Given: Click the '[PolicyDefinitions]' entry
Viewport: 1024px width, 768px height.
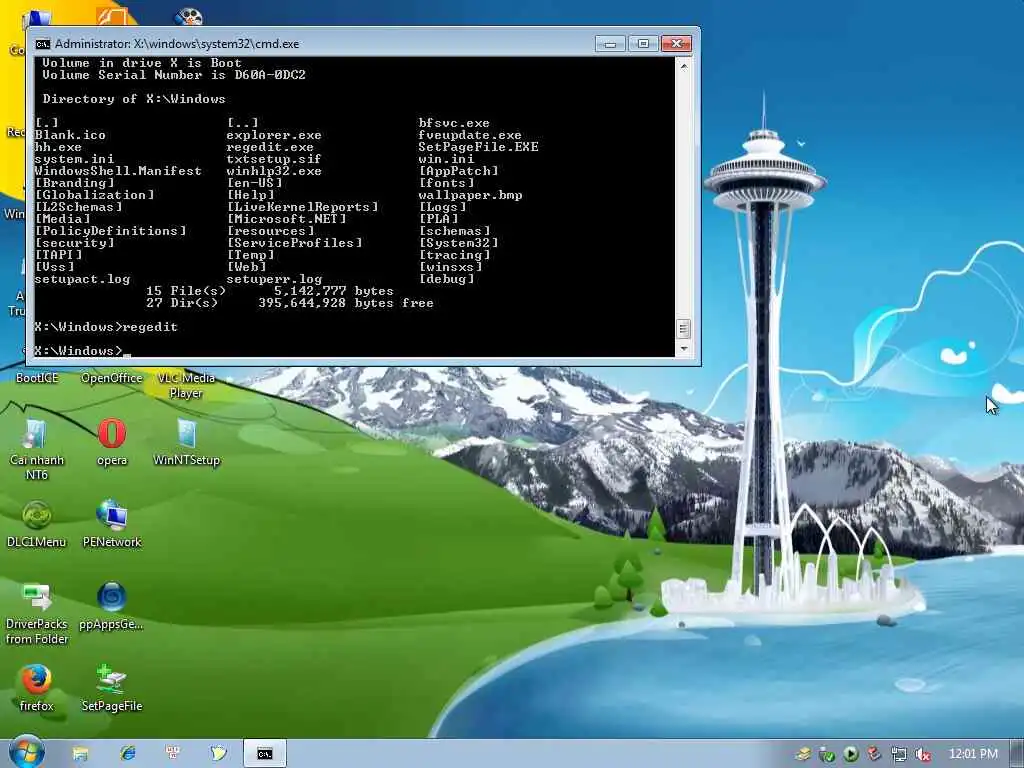Looking at the screenshot, I should (x=110, y=231).
